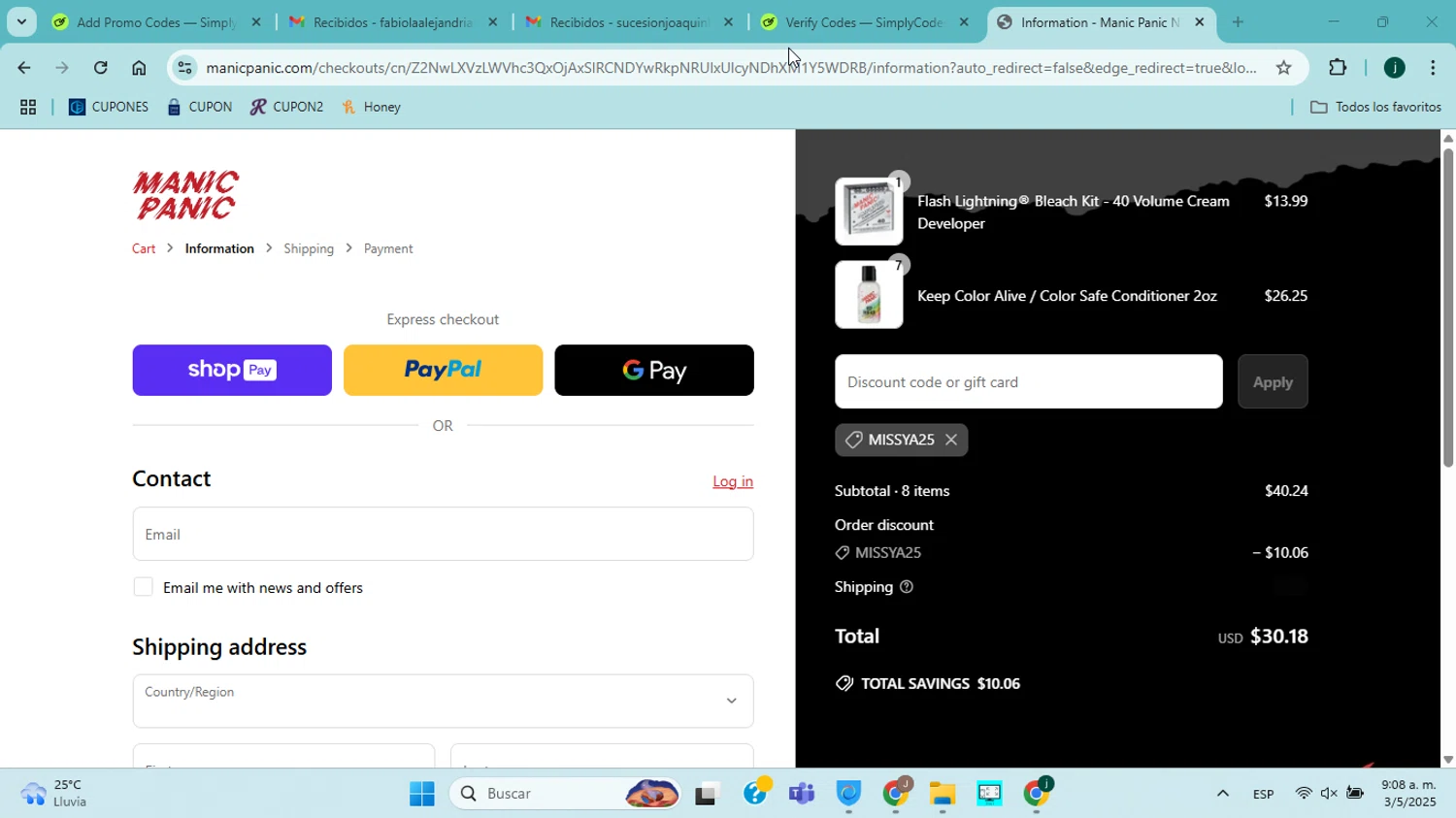Click the address bar URL
The width and height of the screenshot is (1456, 818).
click(731, 68)
